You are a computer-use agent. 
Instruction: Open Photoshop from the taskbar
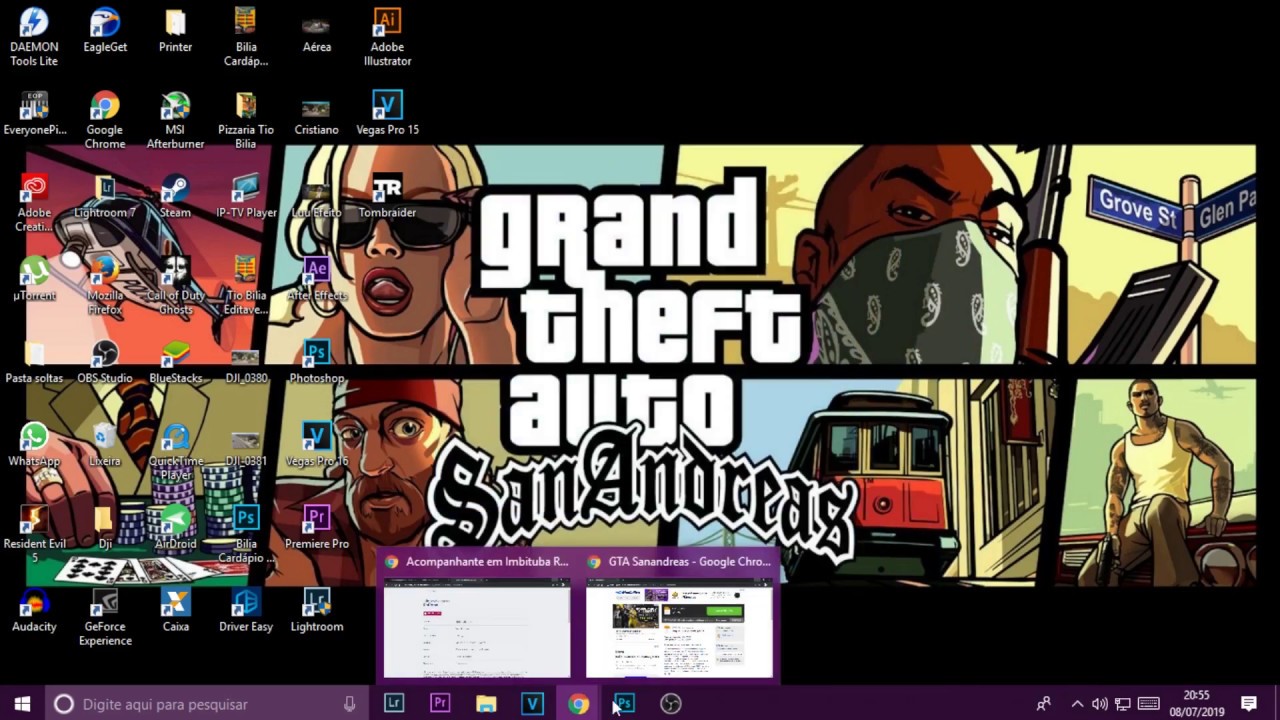pos(624,704)
